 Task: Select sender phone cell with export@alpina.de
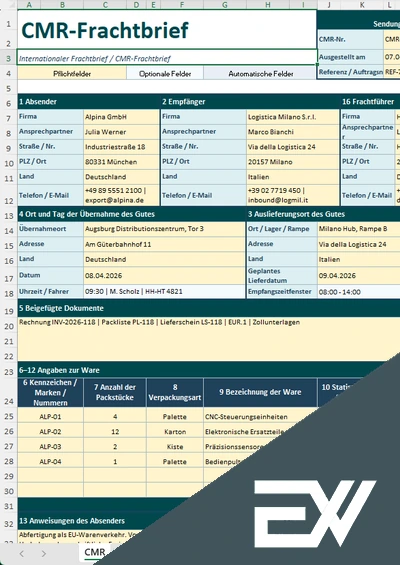pyautogui.click(x=121, y=195)
